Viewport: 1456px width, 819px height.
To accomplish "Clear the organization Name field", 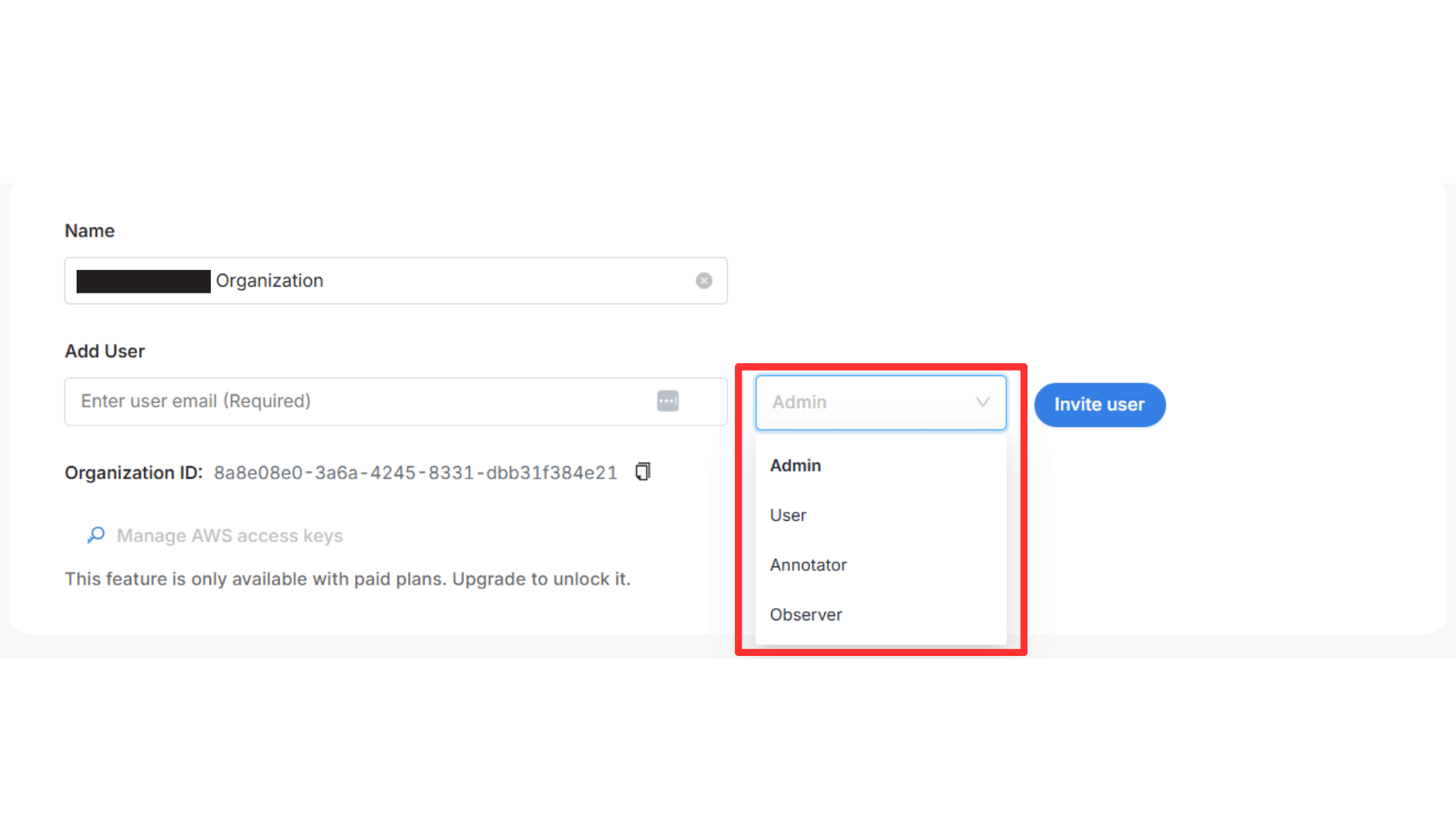I will pos(704,281).
